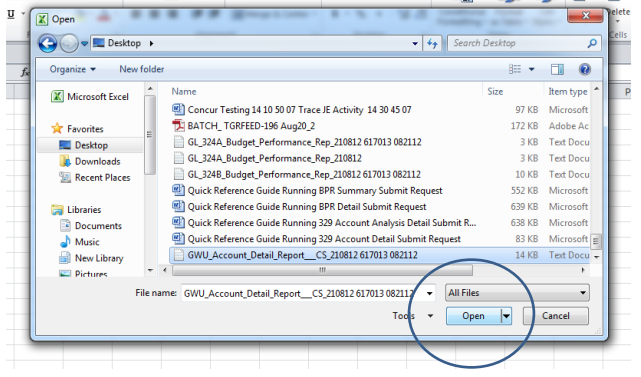Click the Forward navigation arrow

pyautogui.click(x=69, y=43)
